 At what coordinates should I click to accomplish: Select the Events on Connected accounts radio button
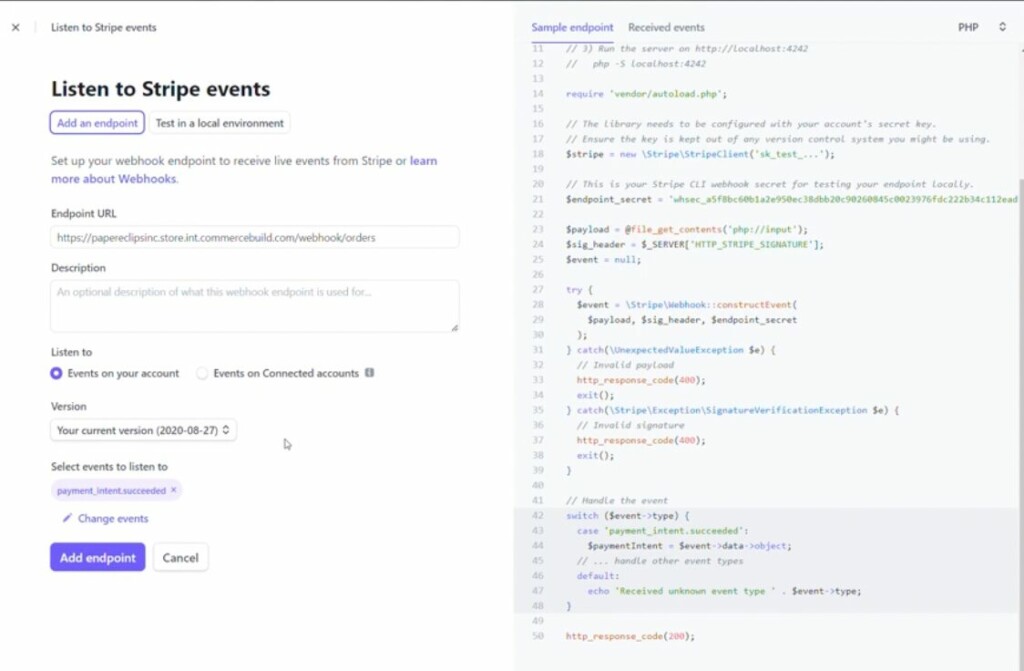tap(201, 372)
